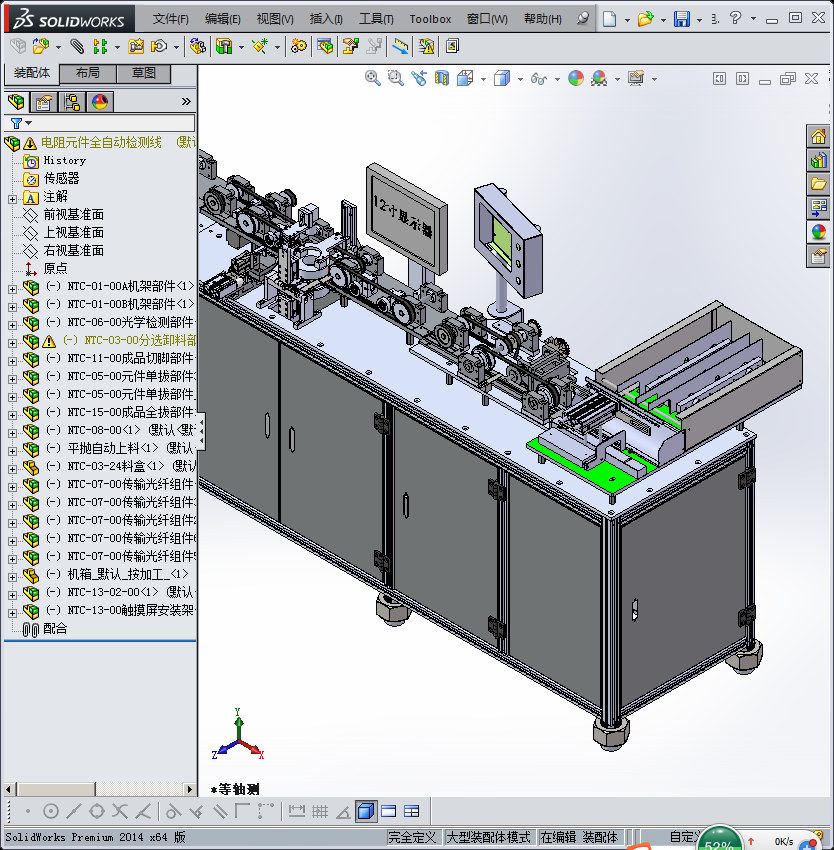Open the 编辑(E) menu
Screen dimensions: 834x850
222,19
